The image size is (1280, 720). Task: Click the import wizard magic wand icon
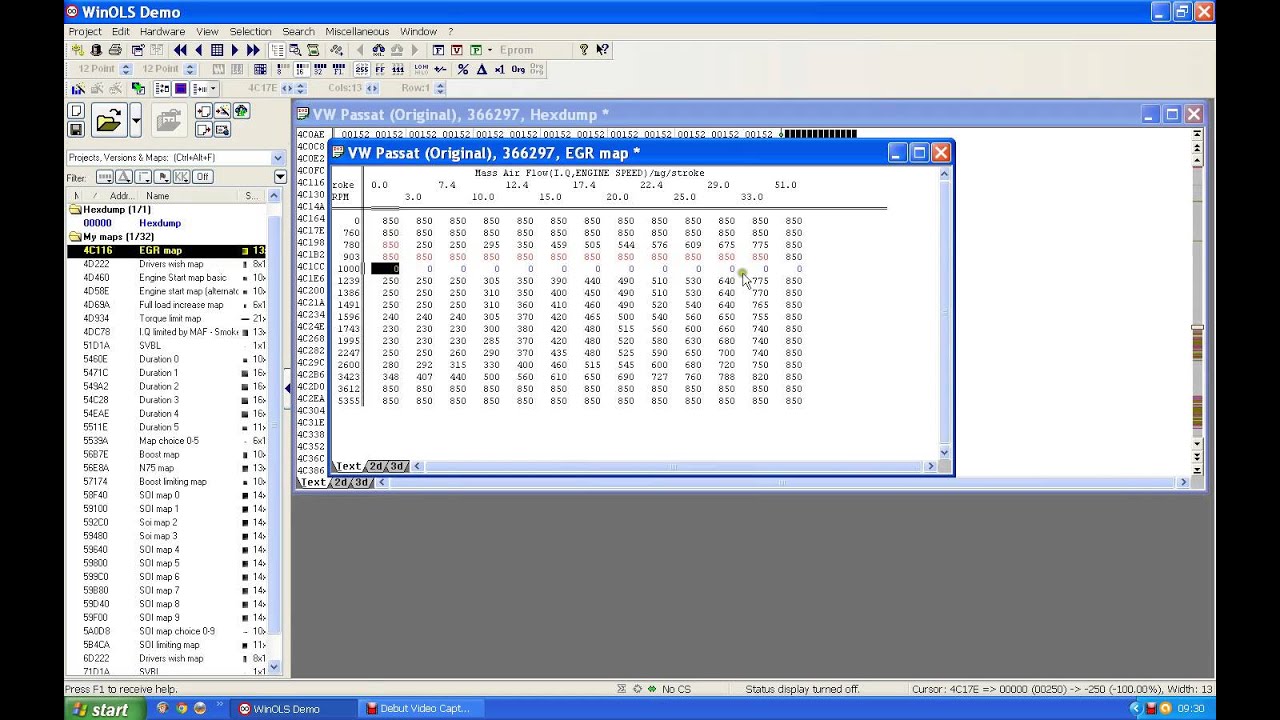222,111
